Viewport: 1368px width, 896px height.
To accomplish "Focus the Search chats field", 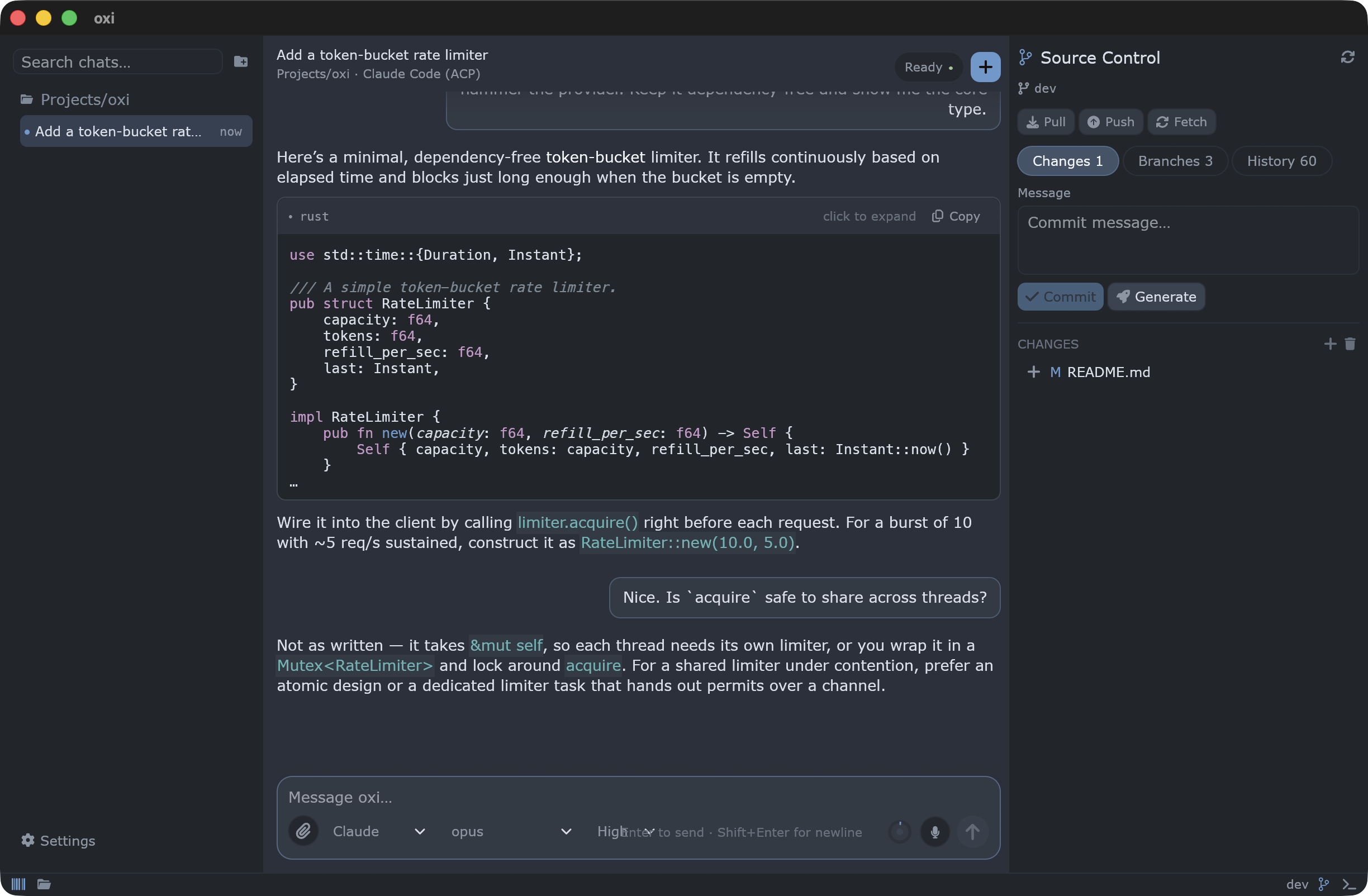I will tap(118, 61).
